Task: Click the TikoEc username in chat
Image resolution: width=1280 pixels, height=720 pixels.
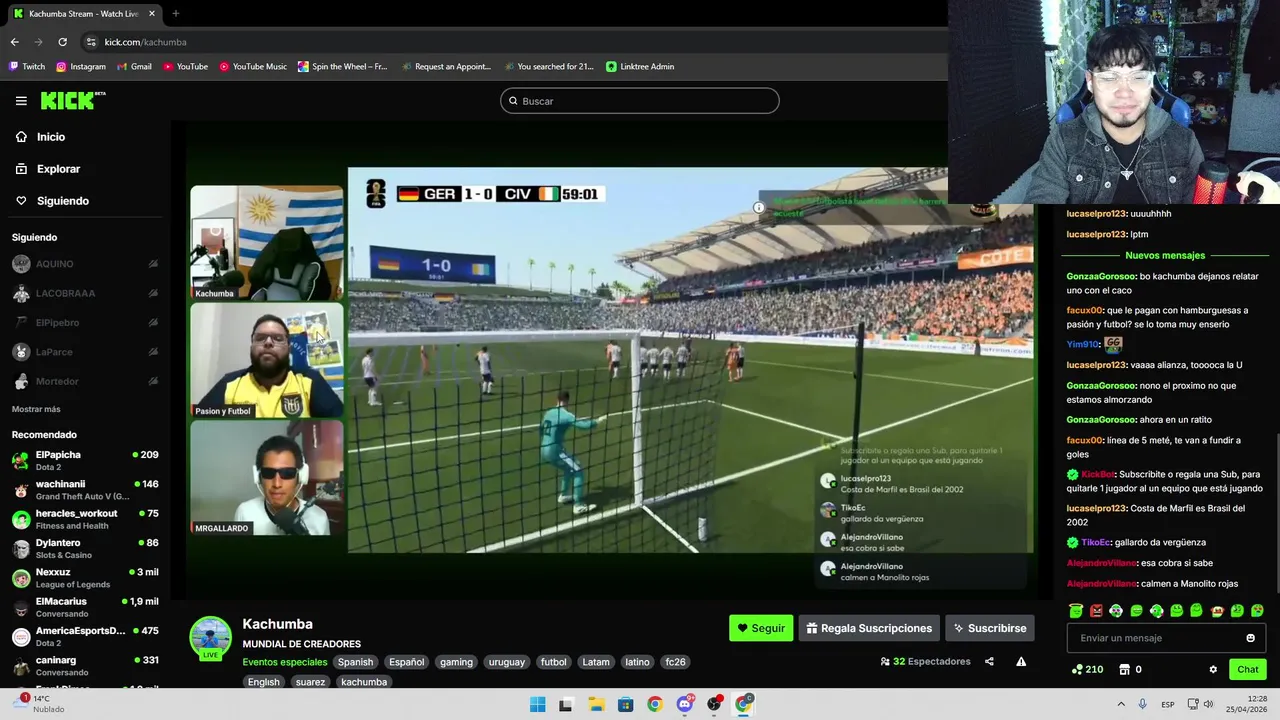Action: coord(1095,543)
